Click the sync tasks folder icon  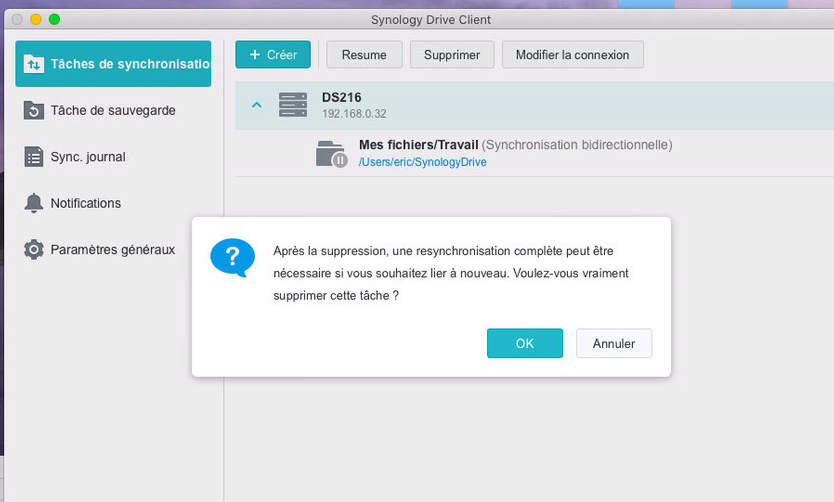pos(34,64)
